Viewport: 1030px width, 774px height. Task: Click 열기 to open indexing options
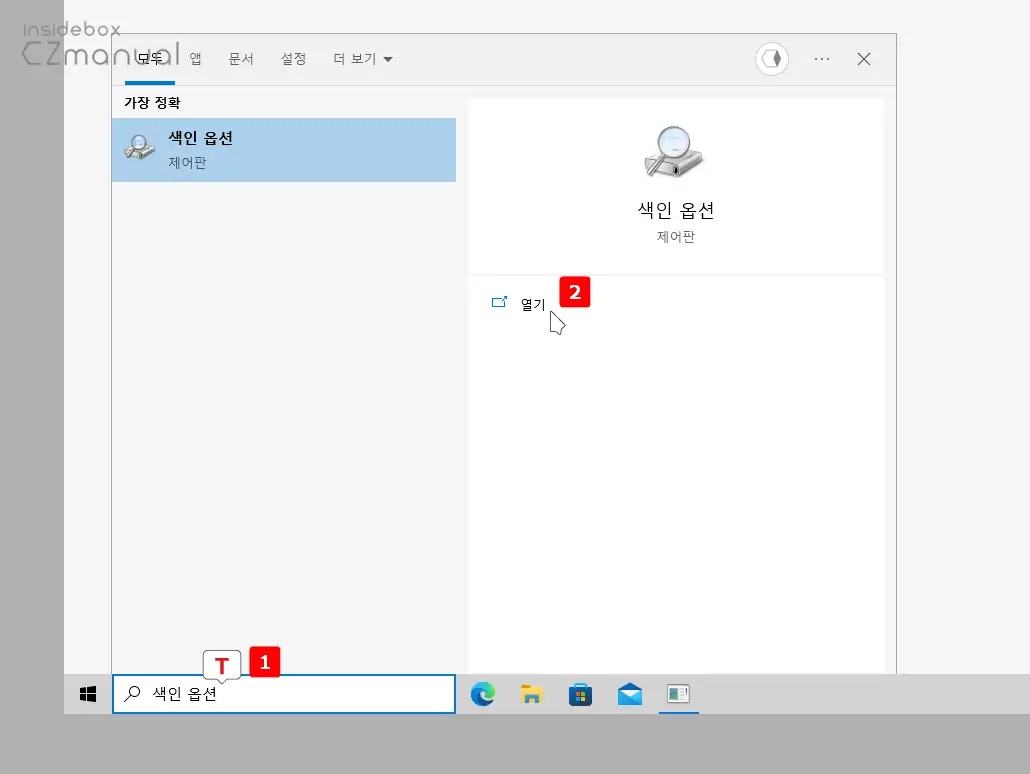532,304
